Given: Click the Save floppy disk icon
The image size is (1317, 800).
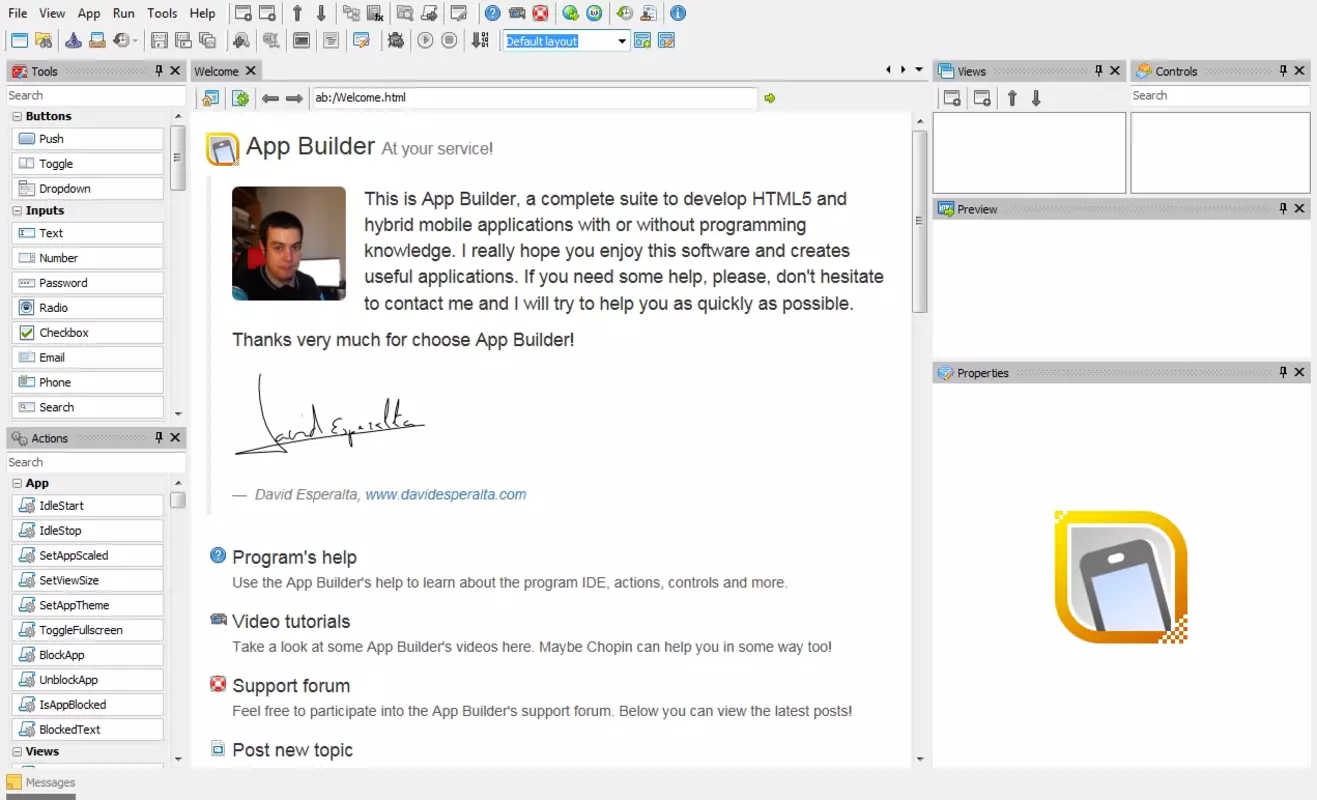Looking at the screenshot, I should (x=159, y=41).
